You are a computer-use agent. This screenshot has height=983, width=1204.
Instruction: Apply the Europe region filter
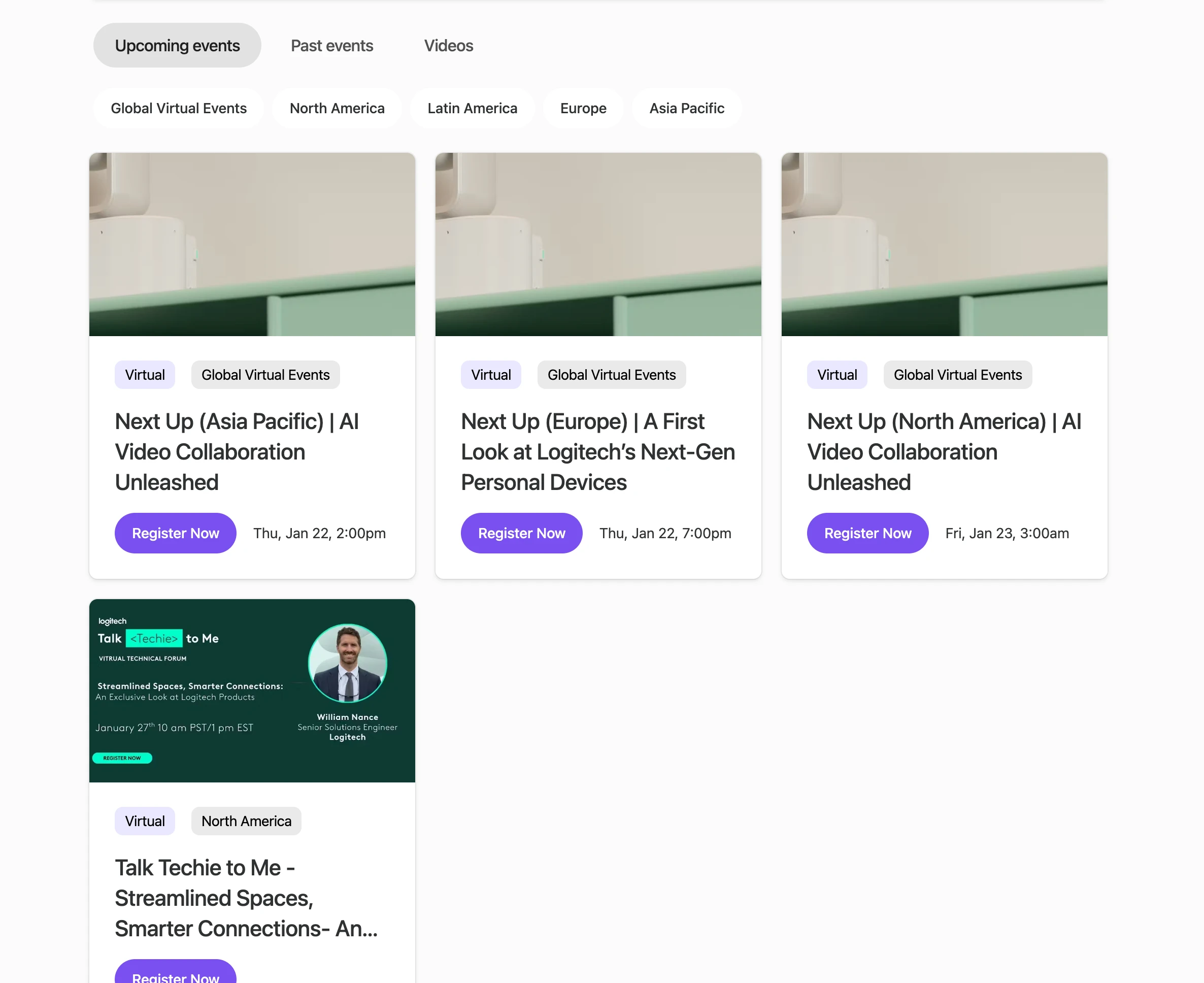pyautogui.click(x=583, y=108)
